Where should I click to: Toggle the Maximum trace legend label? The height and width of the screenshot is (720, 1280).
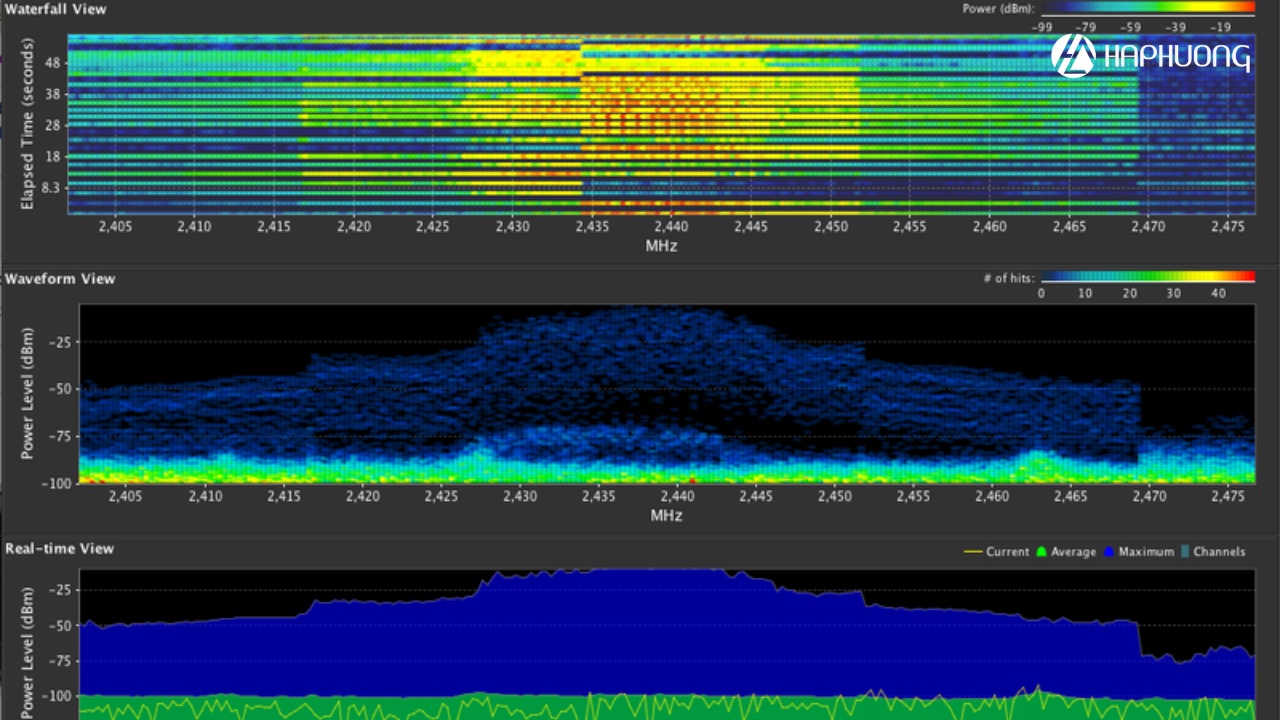coord(1146,552)
